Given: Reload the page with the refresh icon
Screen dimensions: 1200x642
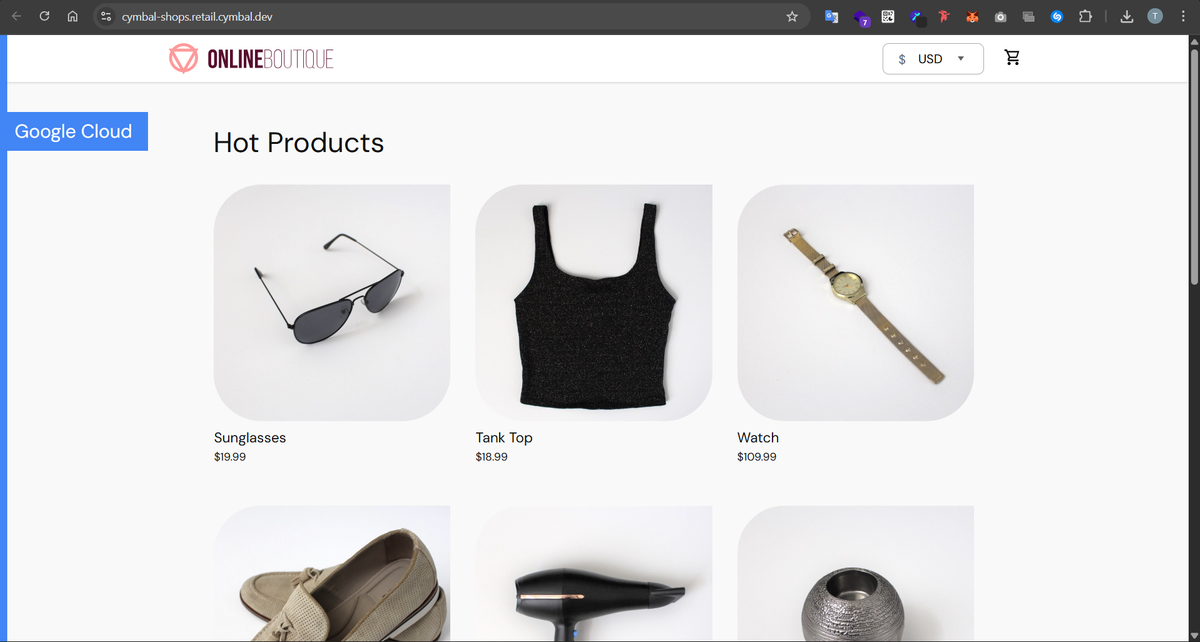Looking at the screenshot, I should 45,16.
